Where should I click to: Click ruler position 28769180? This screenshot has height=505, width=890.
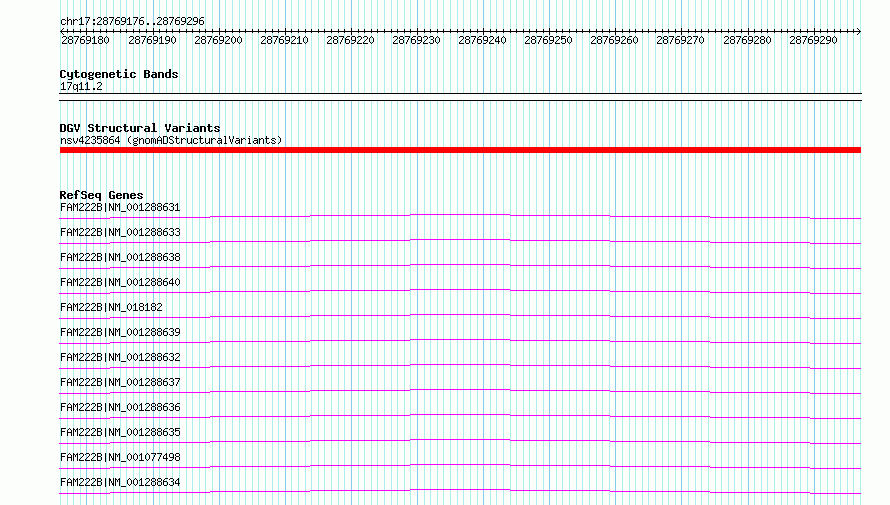tap(85, 40)
